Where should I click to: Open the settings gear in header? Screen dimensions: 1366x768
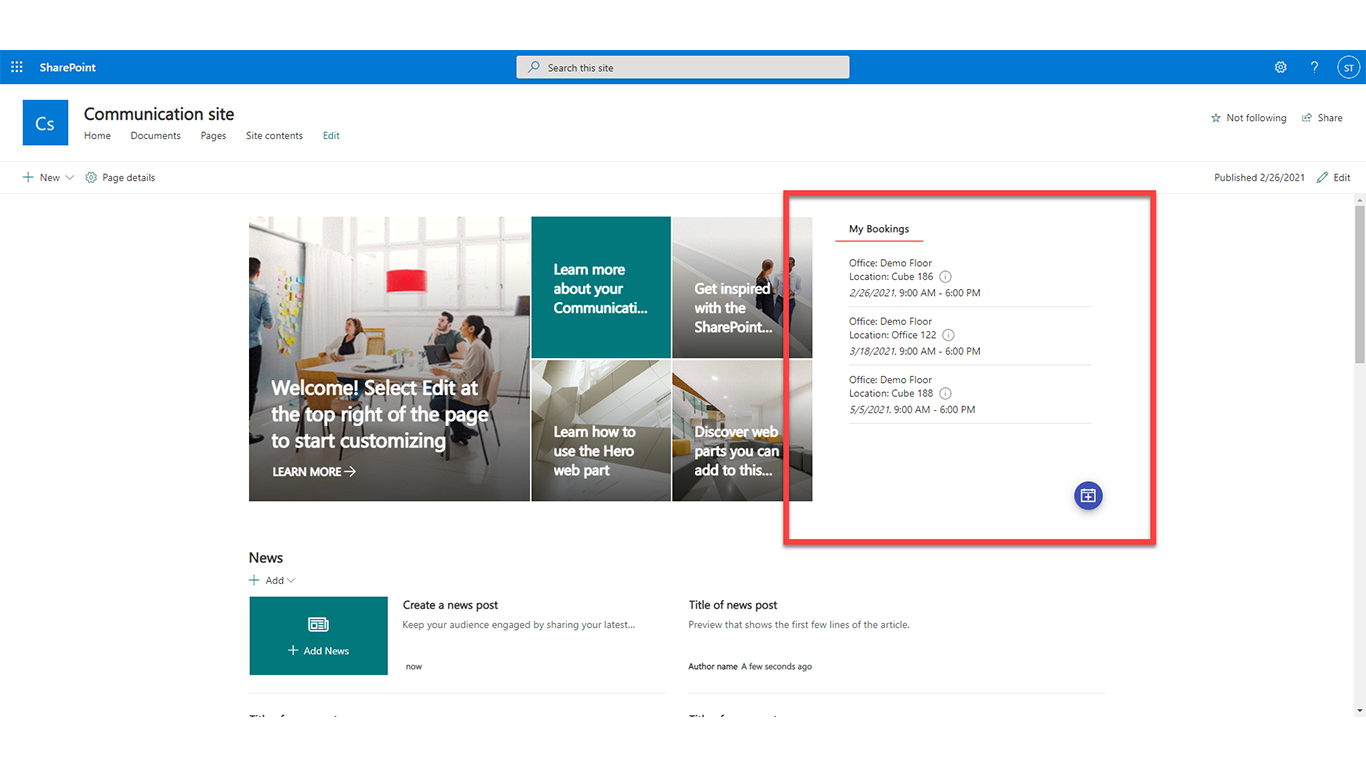click(x=1280, y=67)
